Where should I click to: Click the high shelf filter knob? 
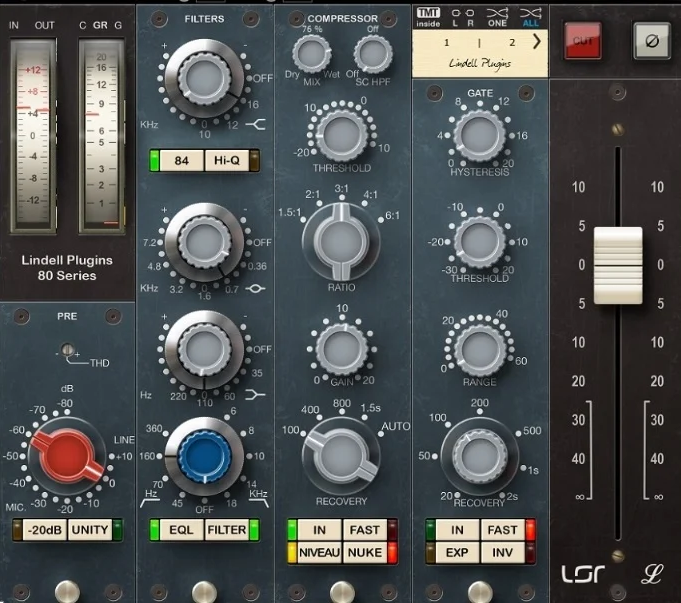[x=204, y=79]
